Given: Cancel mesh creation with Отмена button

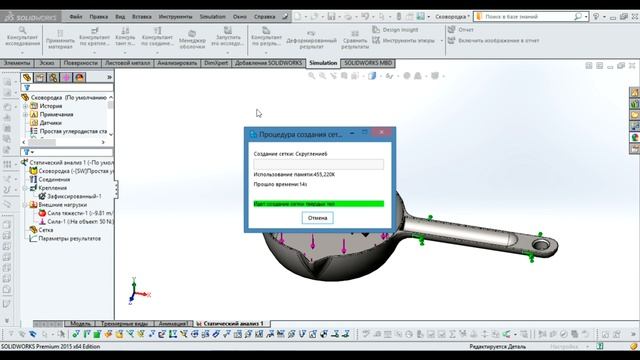Looking at the screenshot, I should 317,218.
